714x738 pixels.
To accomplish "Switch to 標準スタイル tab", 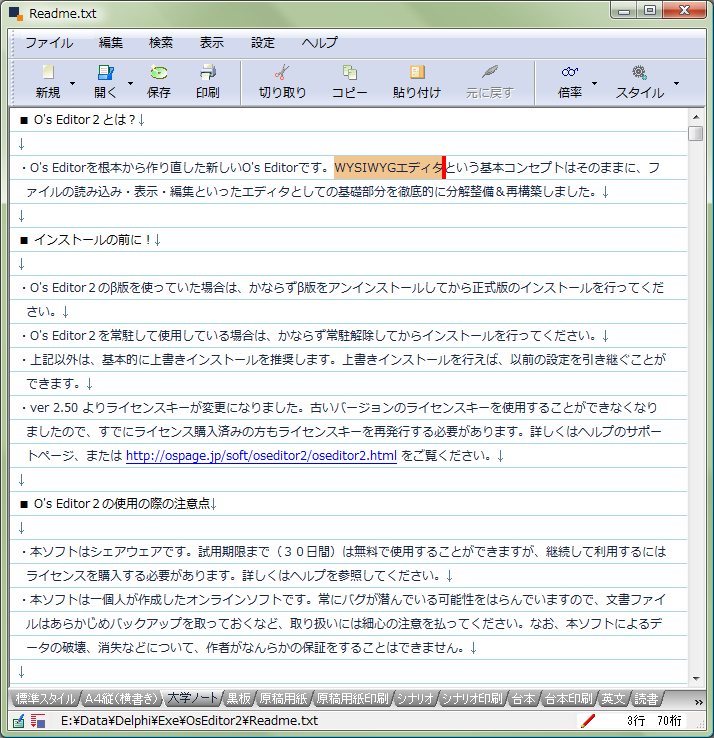I will click(45, 698).
